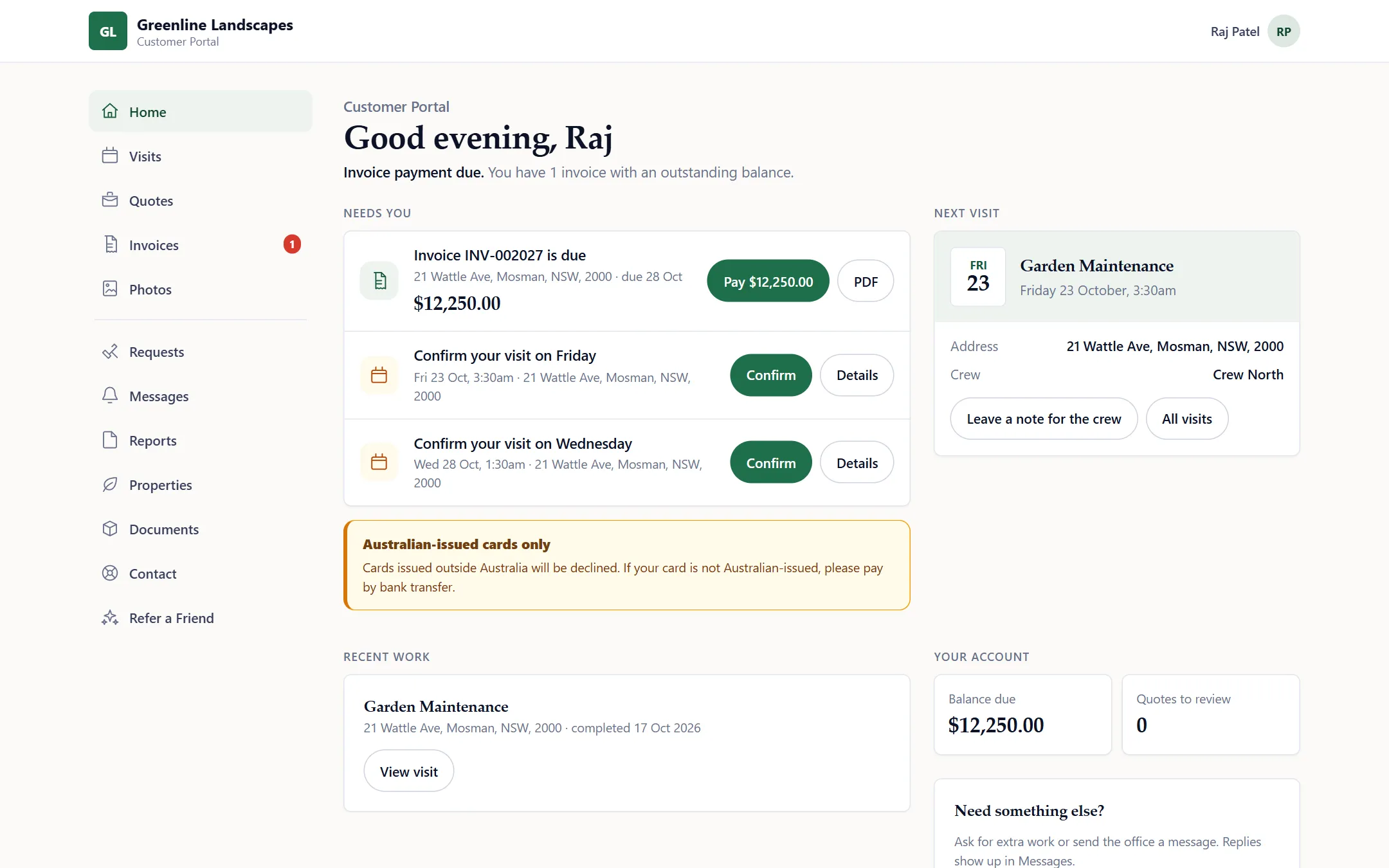Open Refer a Friend page

point(201,618)
